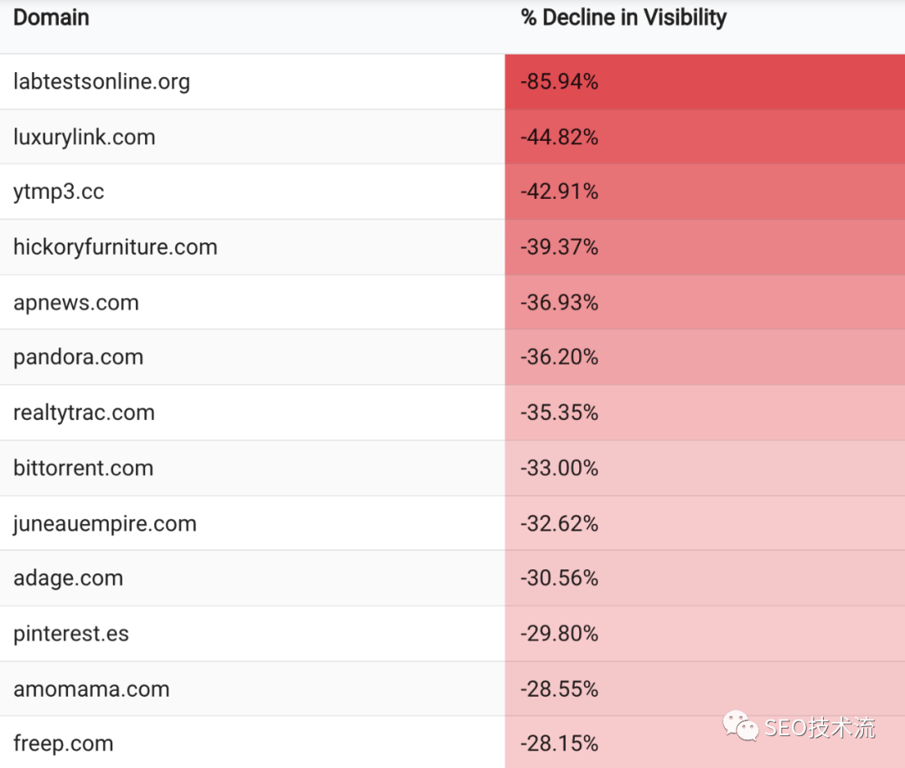Click hickoryfurniture.com in the table
905x768 pixels.
pos(115,247)
